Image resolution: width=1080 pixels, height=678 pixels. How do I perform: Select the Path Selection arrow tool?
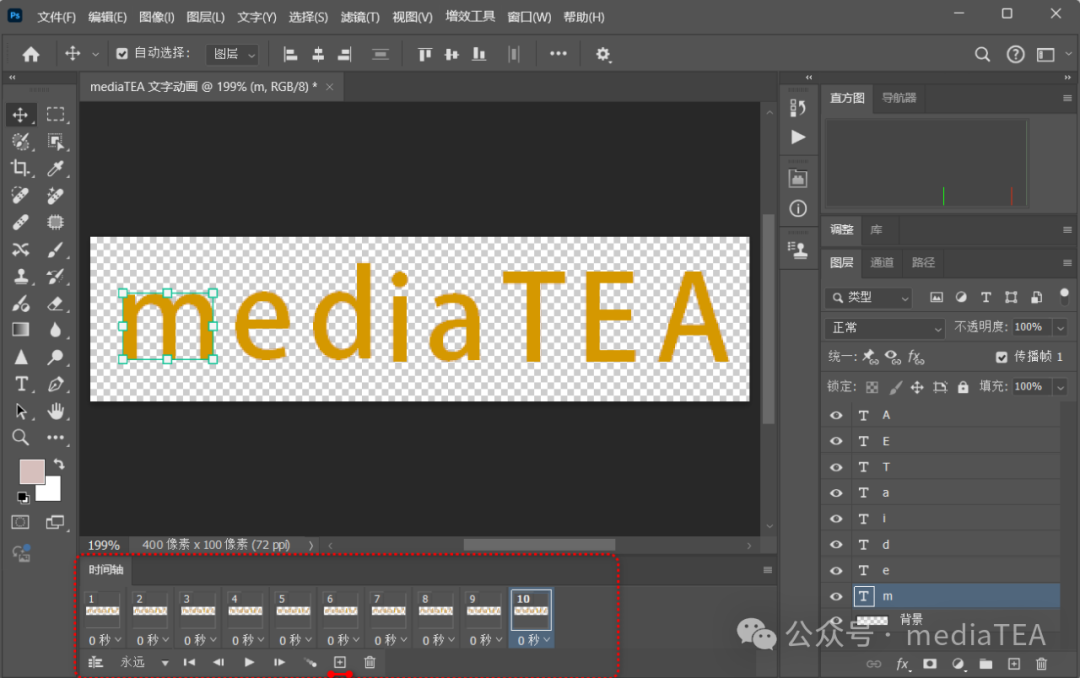click(20, 411)
